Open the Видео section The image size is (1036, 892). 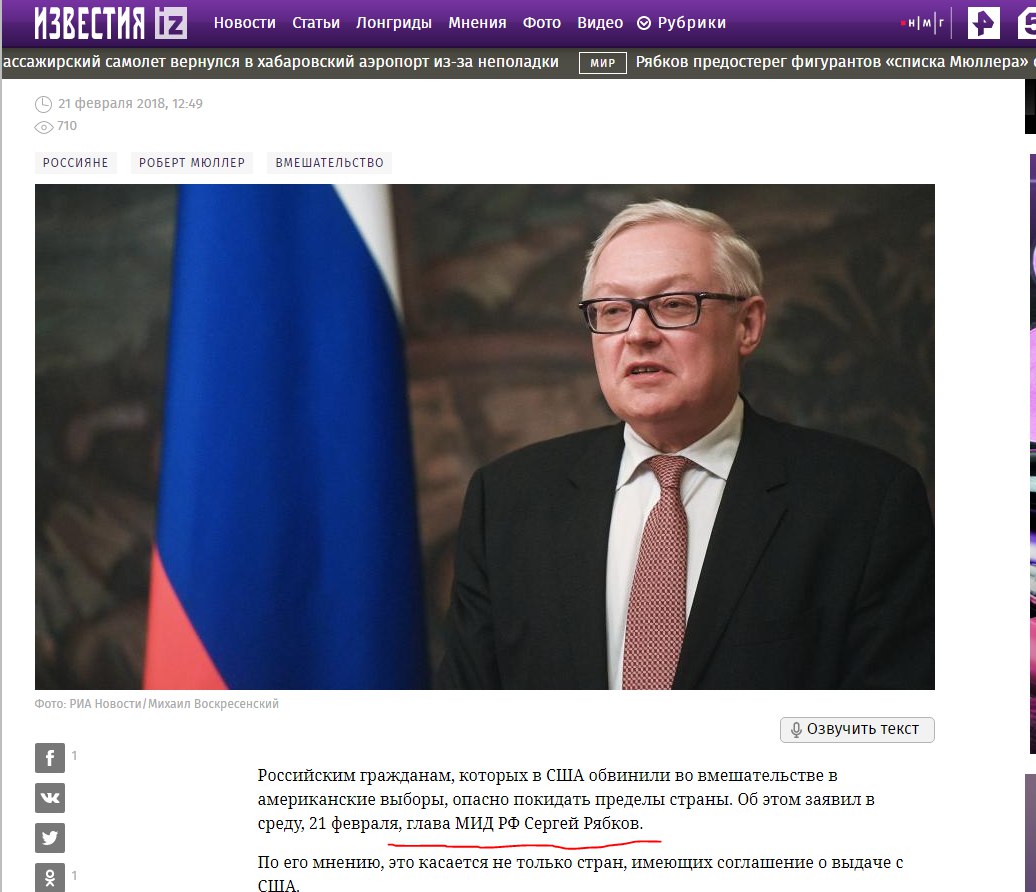[600, 23]
